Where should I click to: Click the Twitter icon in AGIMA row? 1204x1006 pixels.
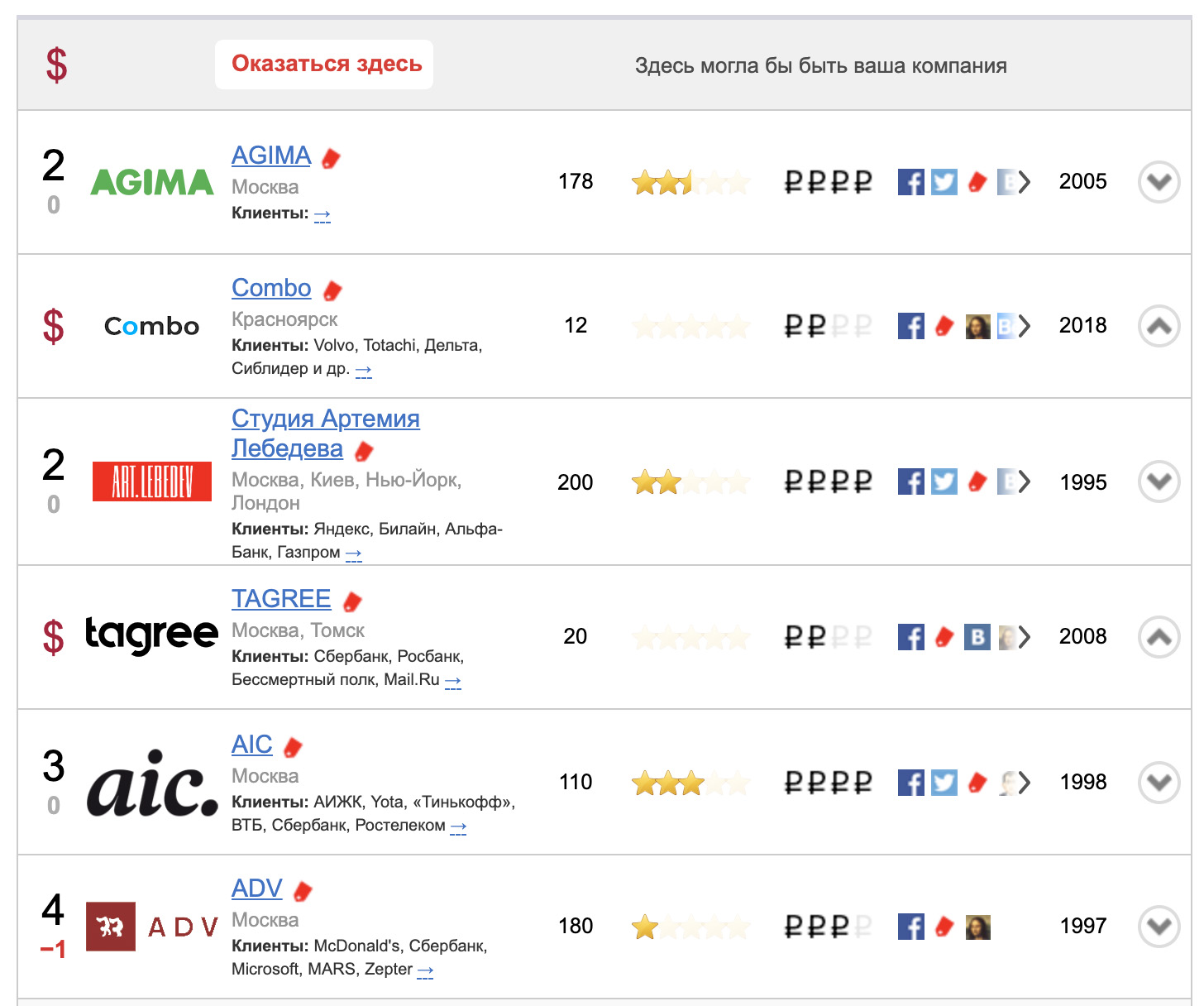(944, 182)
